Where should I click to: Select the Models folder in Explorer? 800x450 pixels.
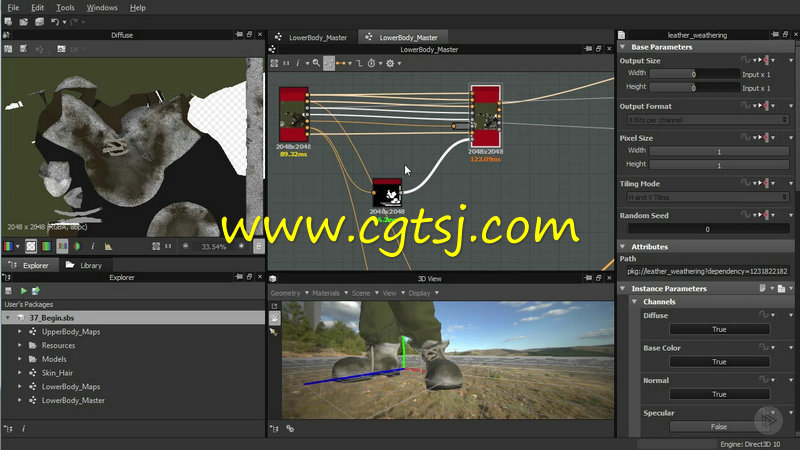coord(54,359)
